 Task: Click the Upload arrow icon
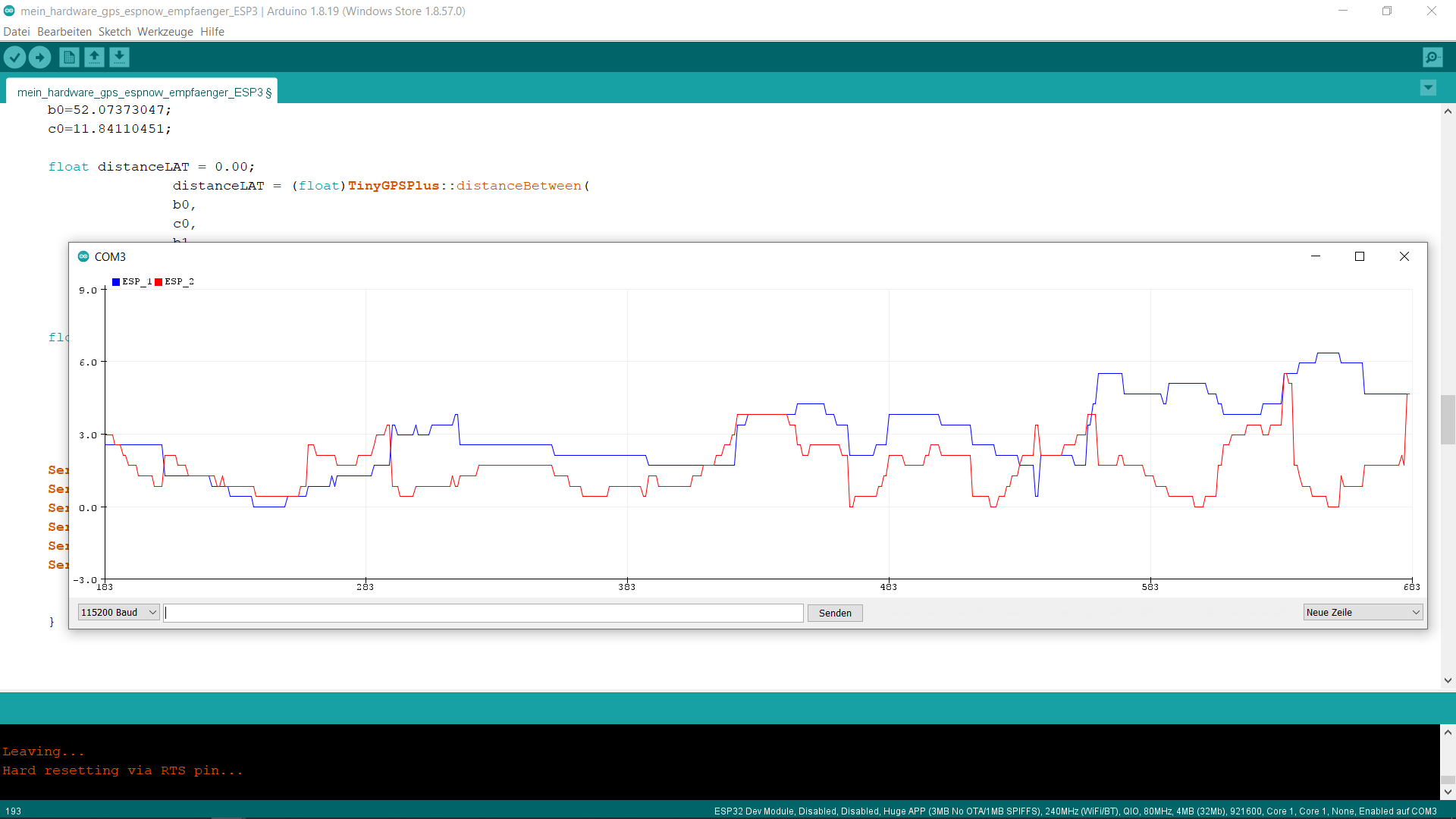pyautogui.click(x=39, y=57)
